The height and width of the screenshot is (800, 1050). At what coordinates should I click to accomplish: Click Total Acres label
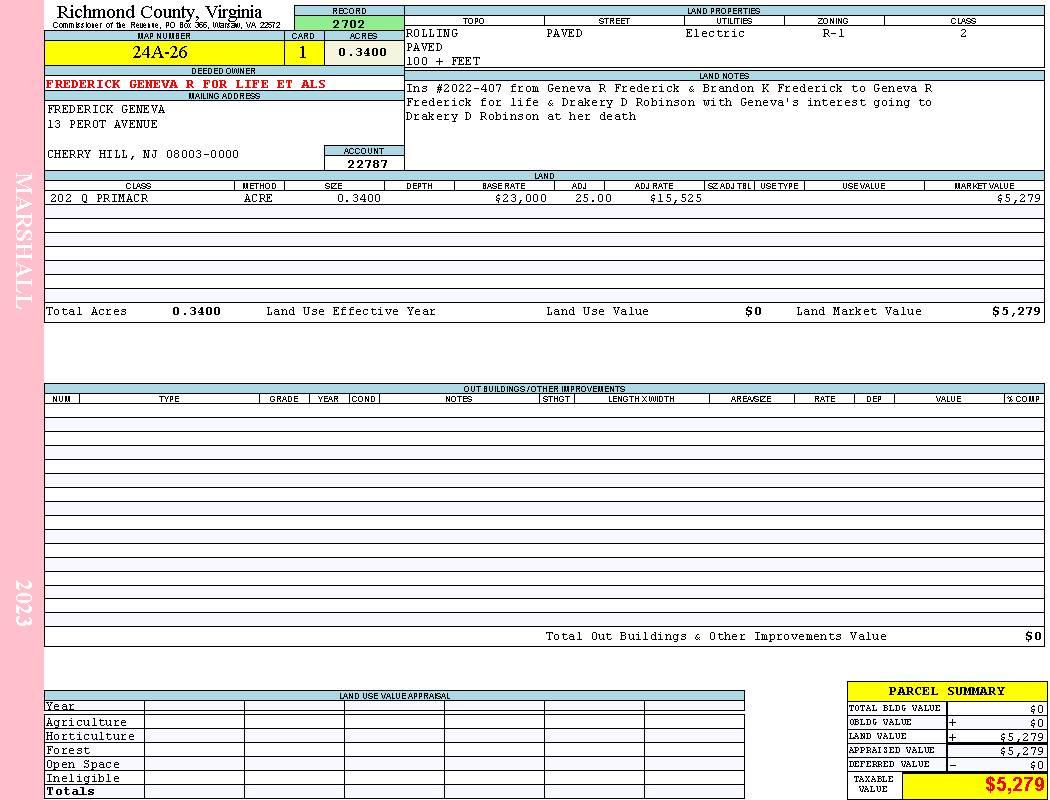(86, 311)
